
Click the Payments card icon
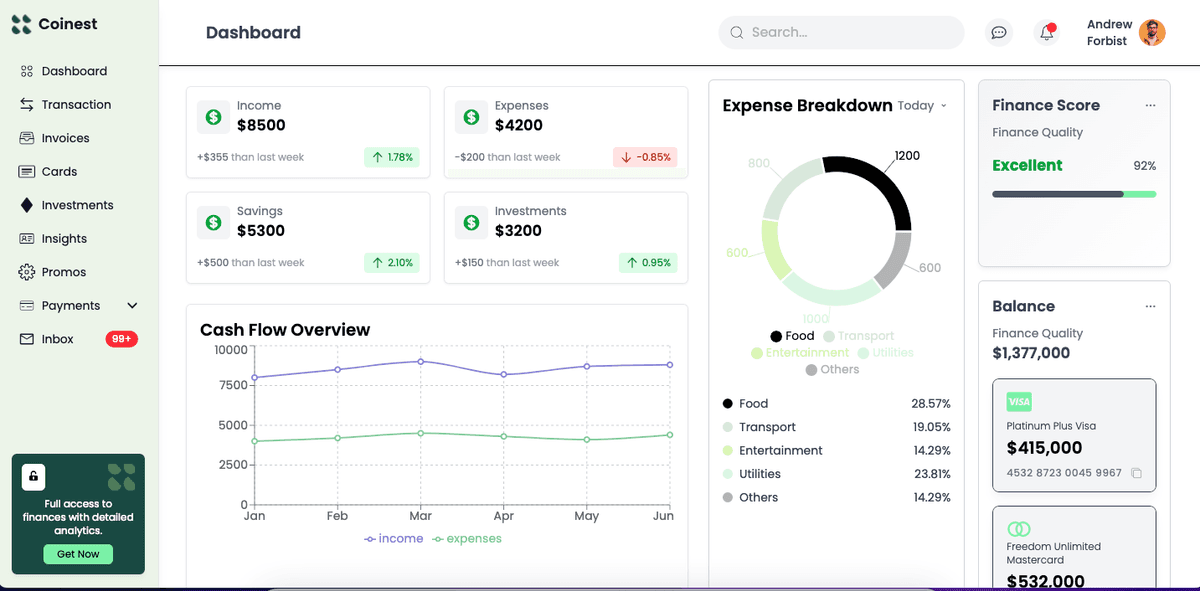[27, 305]
